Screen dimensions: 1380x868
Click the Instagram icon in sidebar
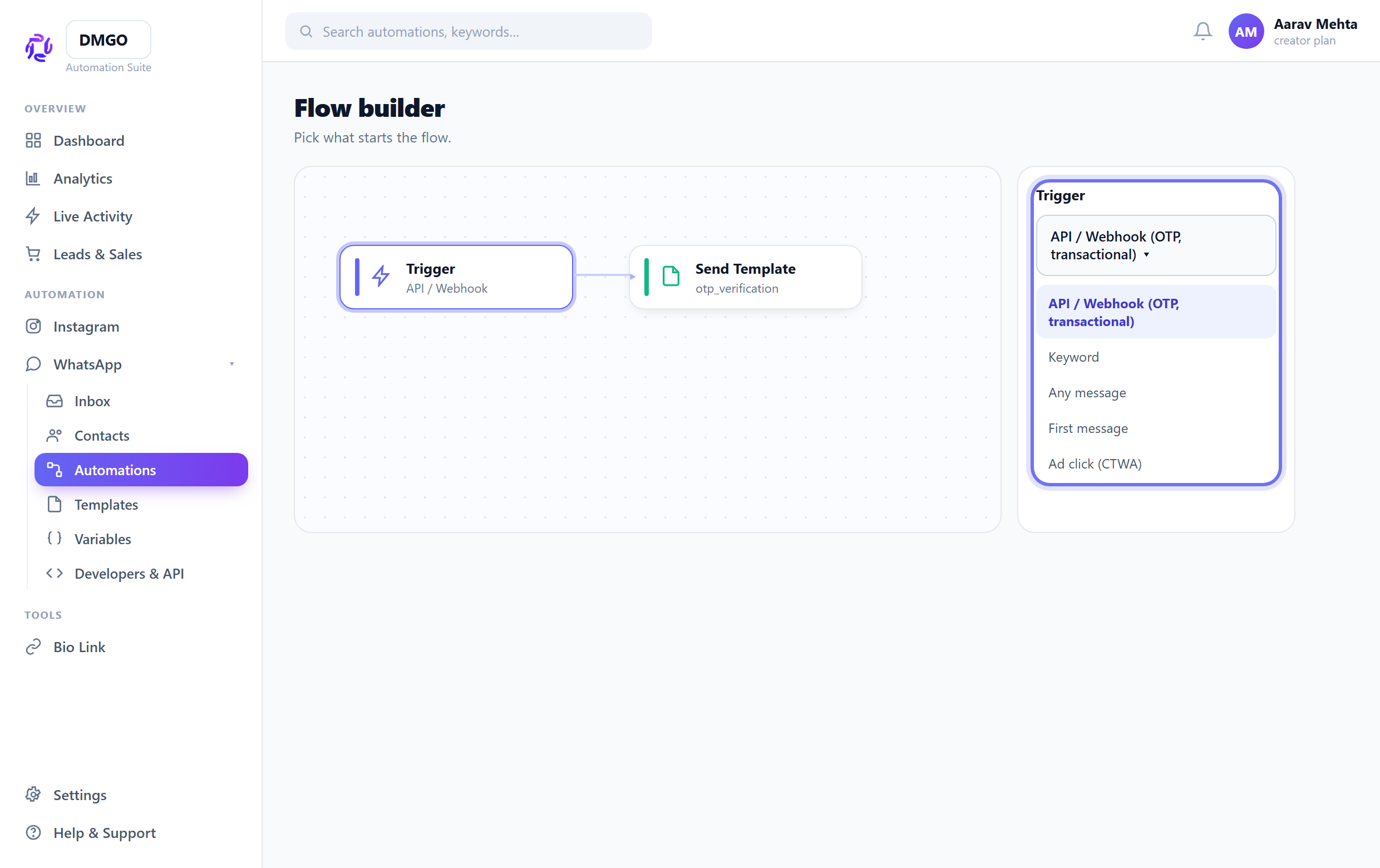pos(33,327)
